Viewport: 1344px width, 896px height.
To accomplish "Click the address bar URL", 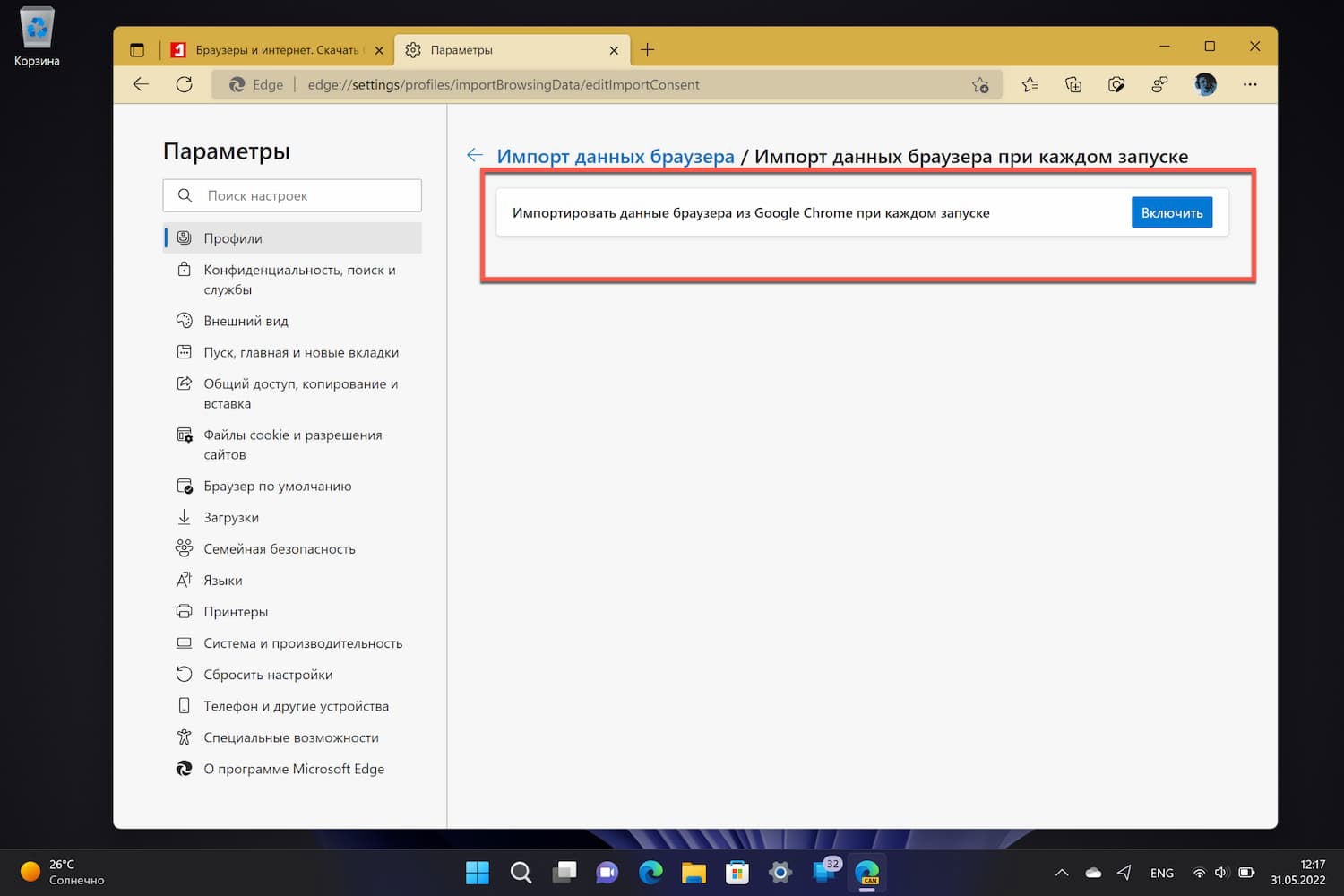I will [503, 84].
